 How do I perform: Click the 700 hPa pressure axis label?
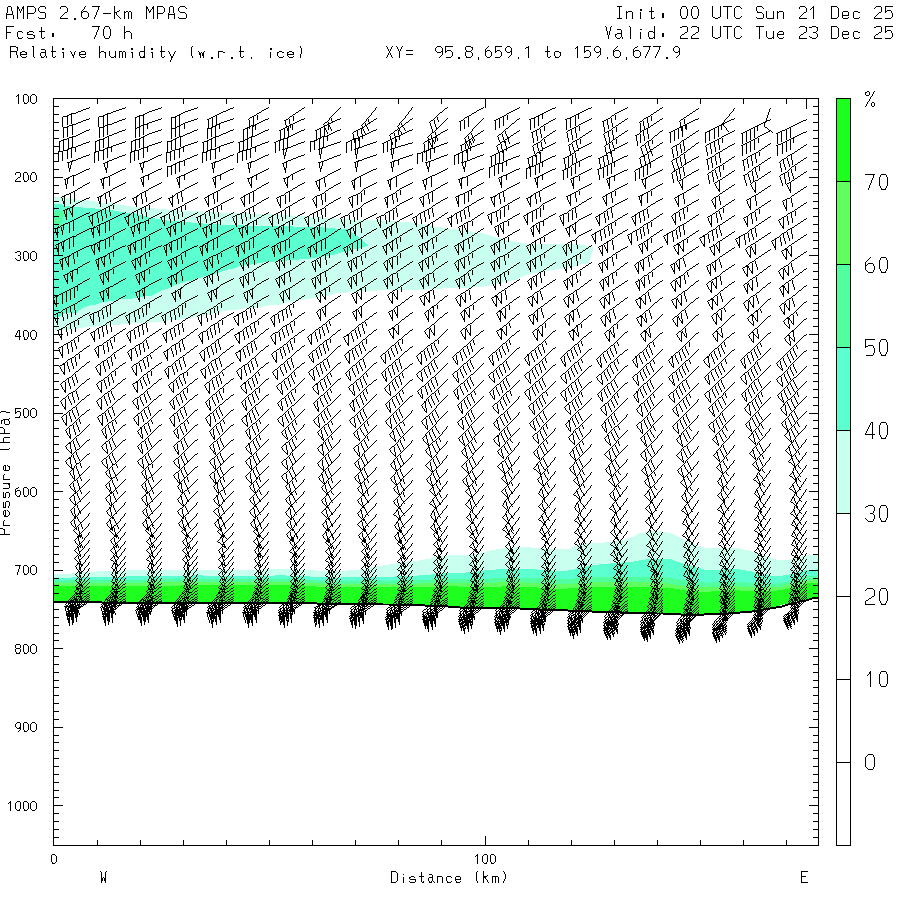point(26,571)
